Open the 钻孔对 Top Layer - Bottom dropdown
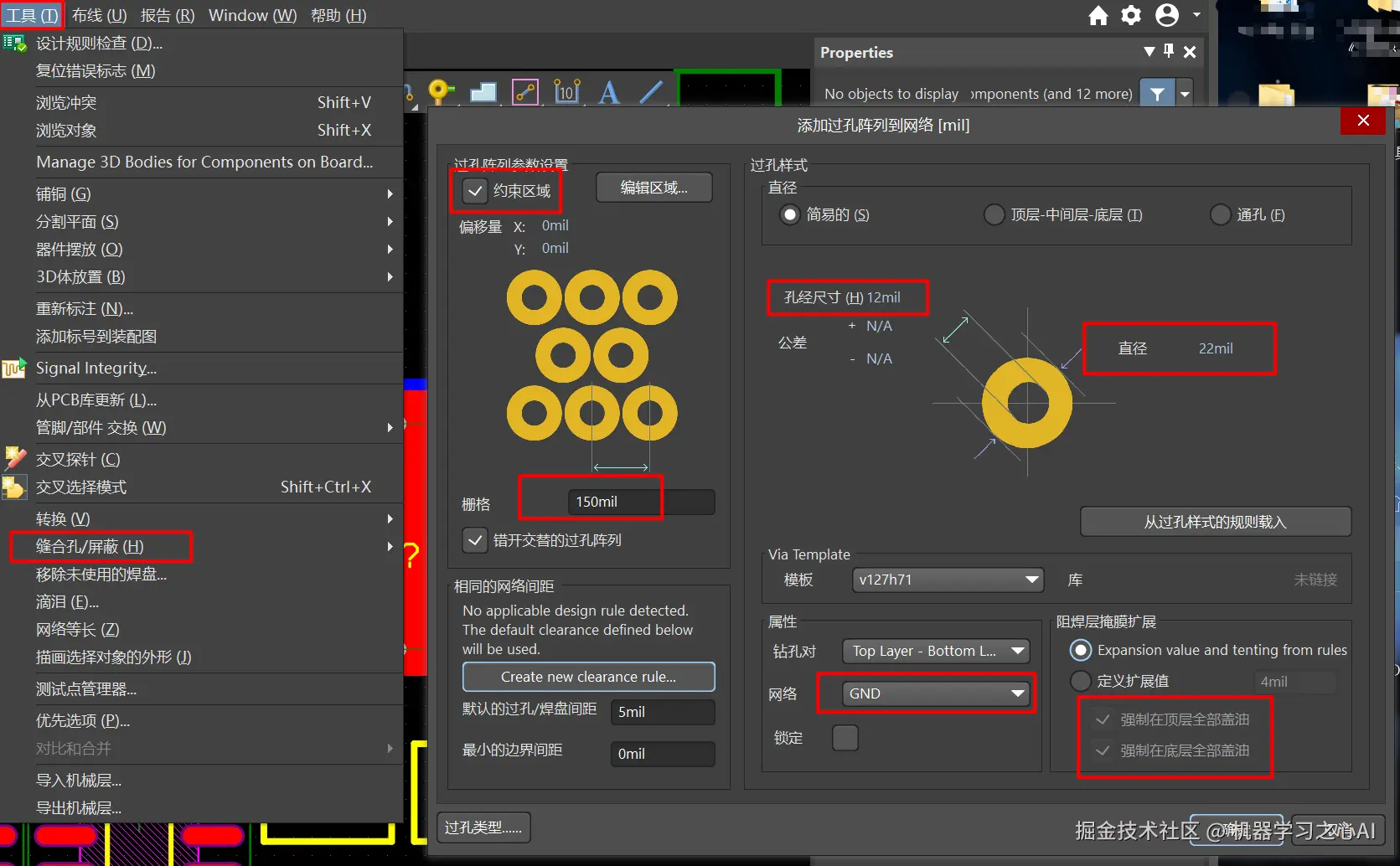The width and height of the screenshot is (1400, 866). (936, 651)
